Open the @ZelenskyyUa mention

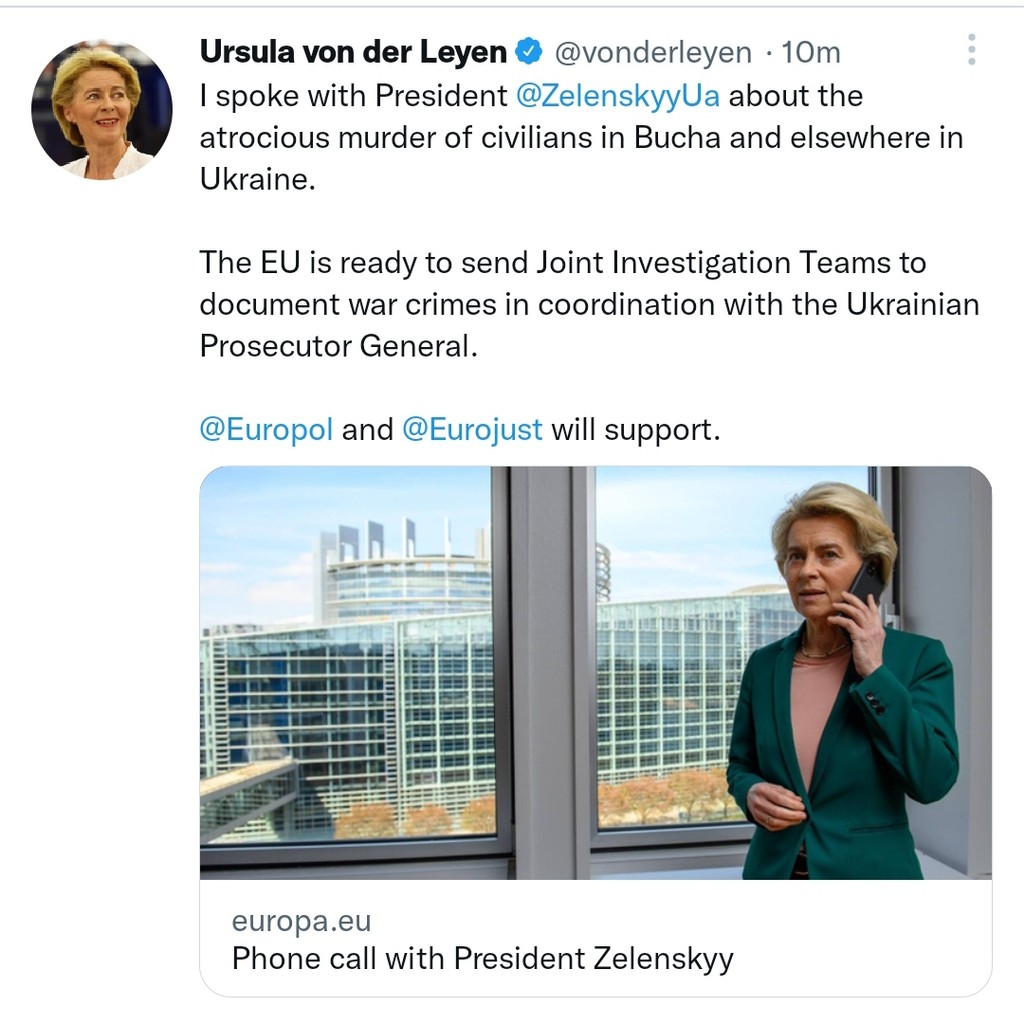pyautogui.click(x=618, y=96)
